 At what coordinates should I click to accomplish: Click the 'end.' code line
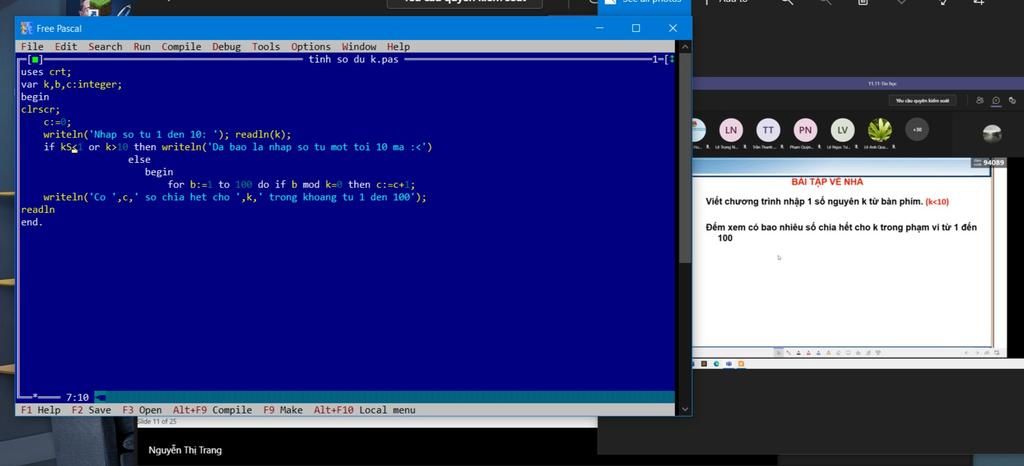[32, 222]
